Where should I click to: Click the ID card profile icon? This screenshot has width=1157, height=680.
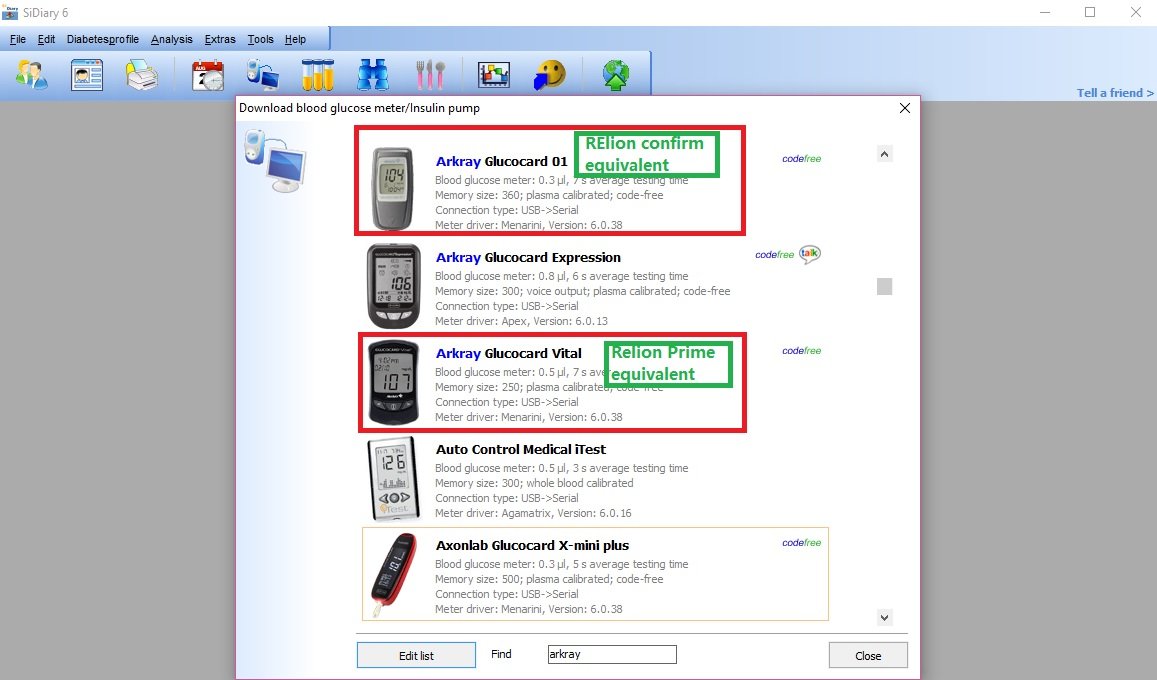[86, 75]
